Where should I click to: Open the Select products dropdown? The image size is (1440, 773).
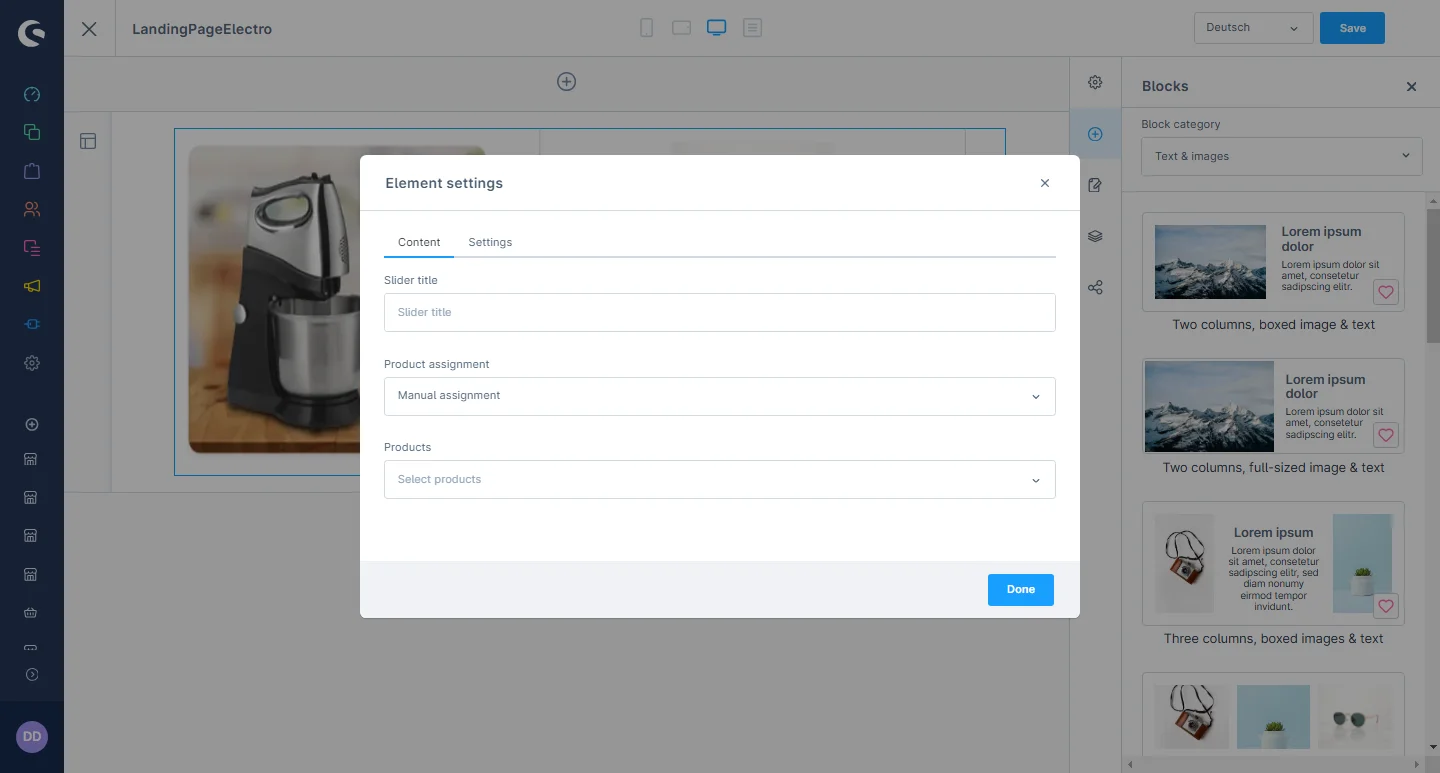click(x=719, y=480)
